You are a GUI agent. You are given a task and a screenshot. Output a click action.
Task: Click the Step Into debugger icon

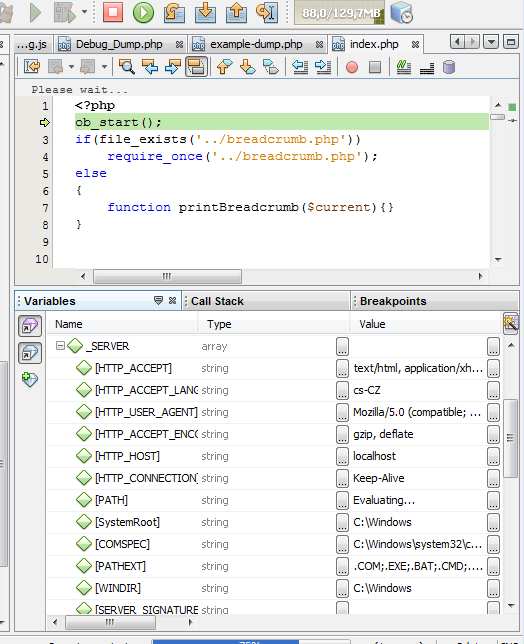205,12
